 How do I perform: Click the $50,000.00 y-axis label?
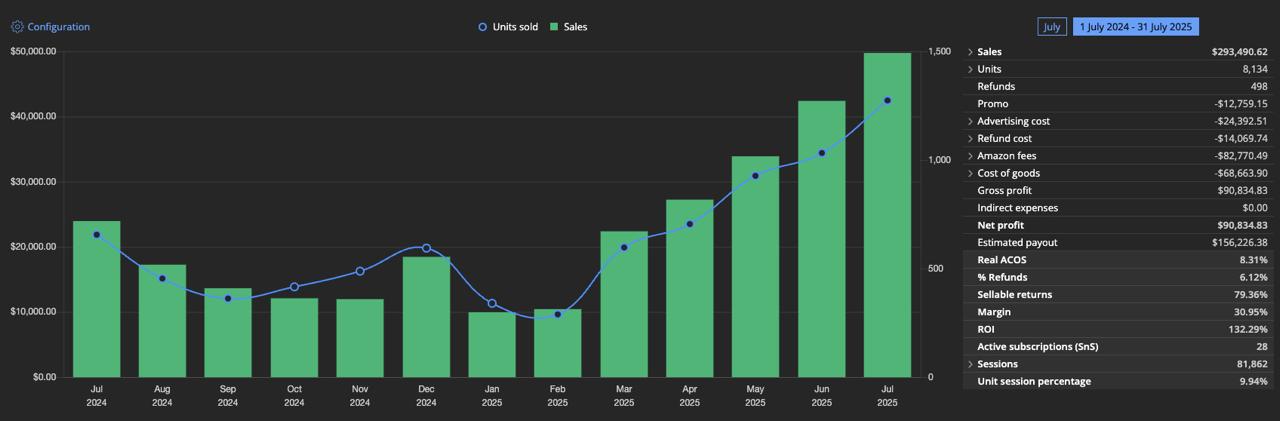[33, 51]
